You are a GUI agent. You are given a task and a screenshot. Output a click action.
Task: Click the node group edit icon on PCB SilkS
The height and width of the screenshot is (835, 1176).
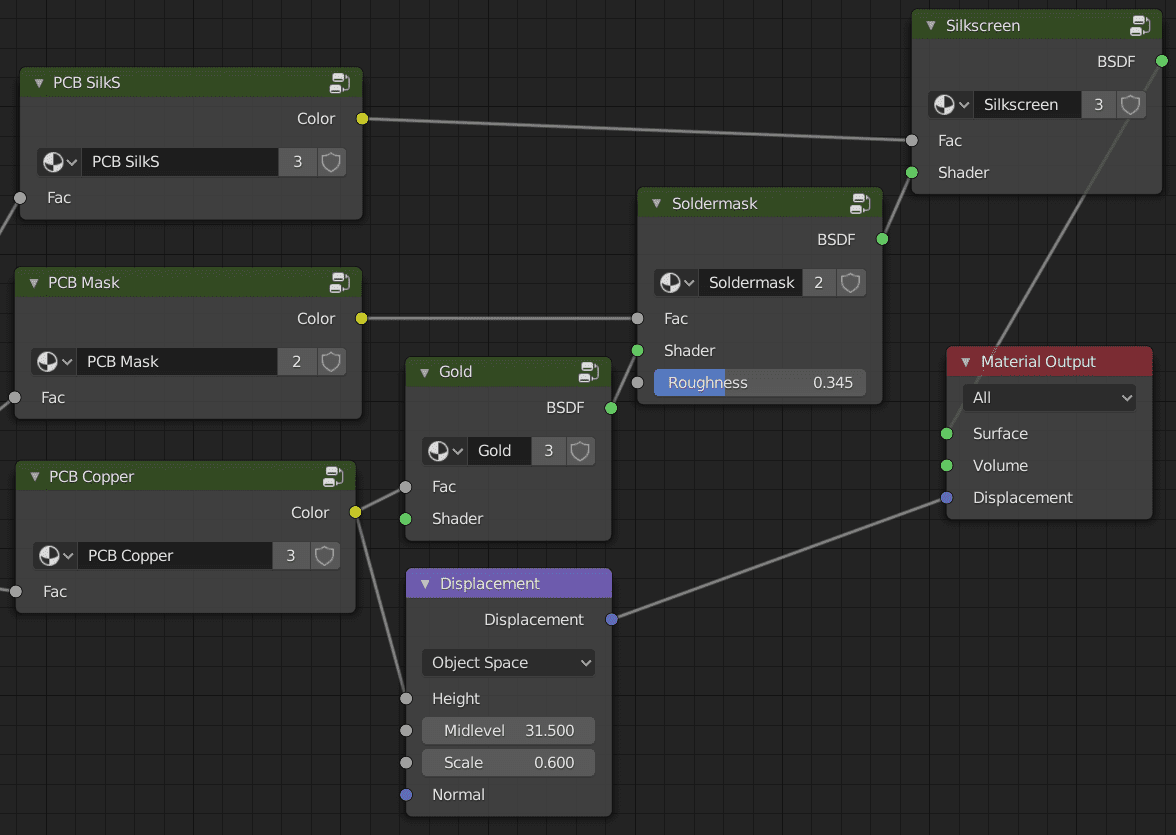click(340, 83)
